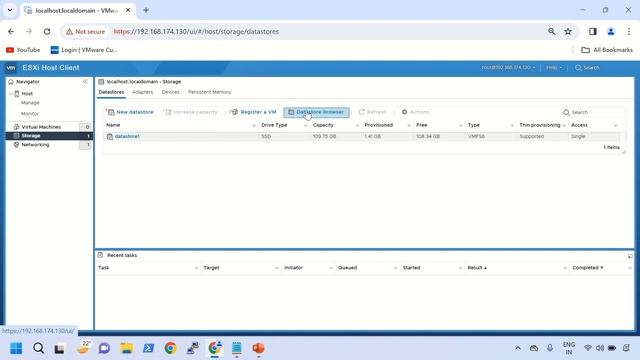640x360 pixels.
Task: Open the Task column dropdown
Action: click(x=196, y=268)
